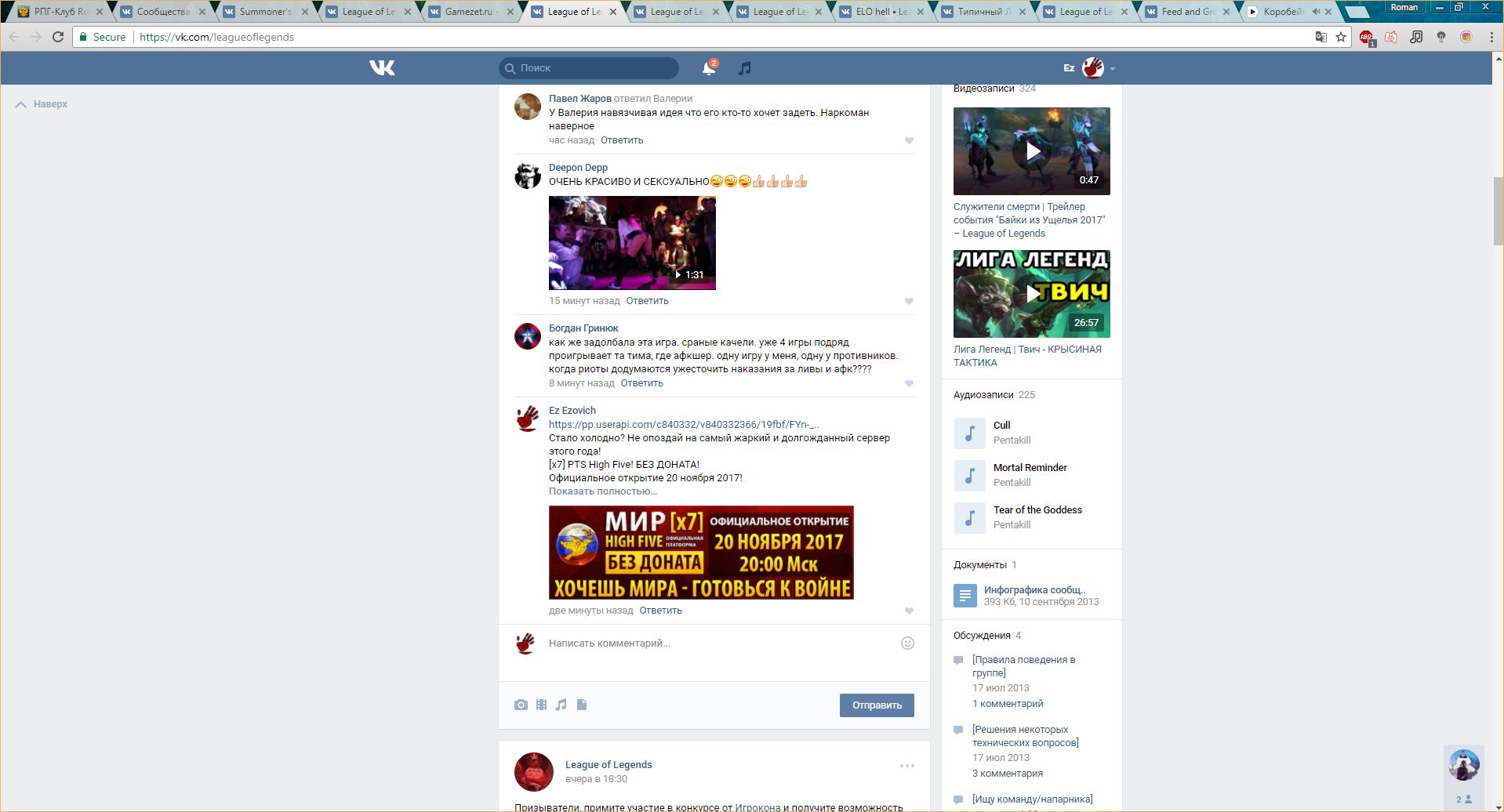Type in the Поиск search field
Viewport: 1504px width, 812px height.
coord(589,68)
